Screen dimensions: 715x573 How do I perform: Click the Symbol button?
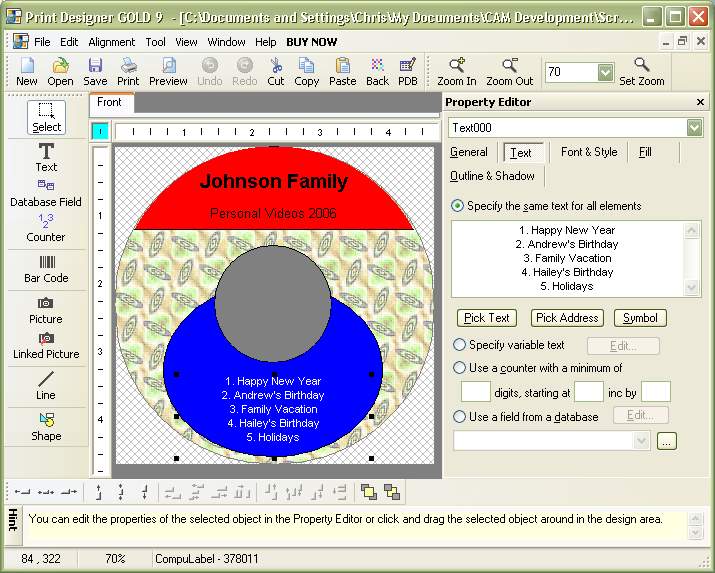[640, 318]
